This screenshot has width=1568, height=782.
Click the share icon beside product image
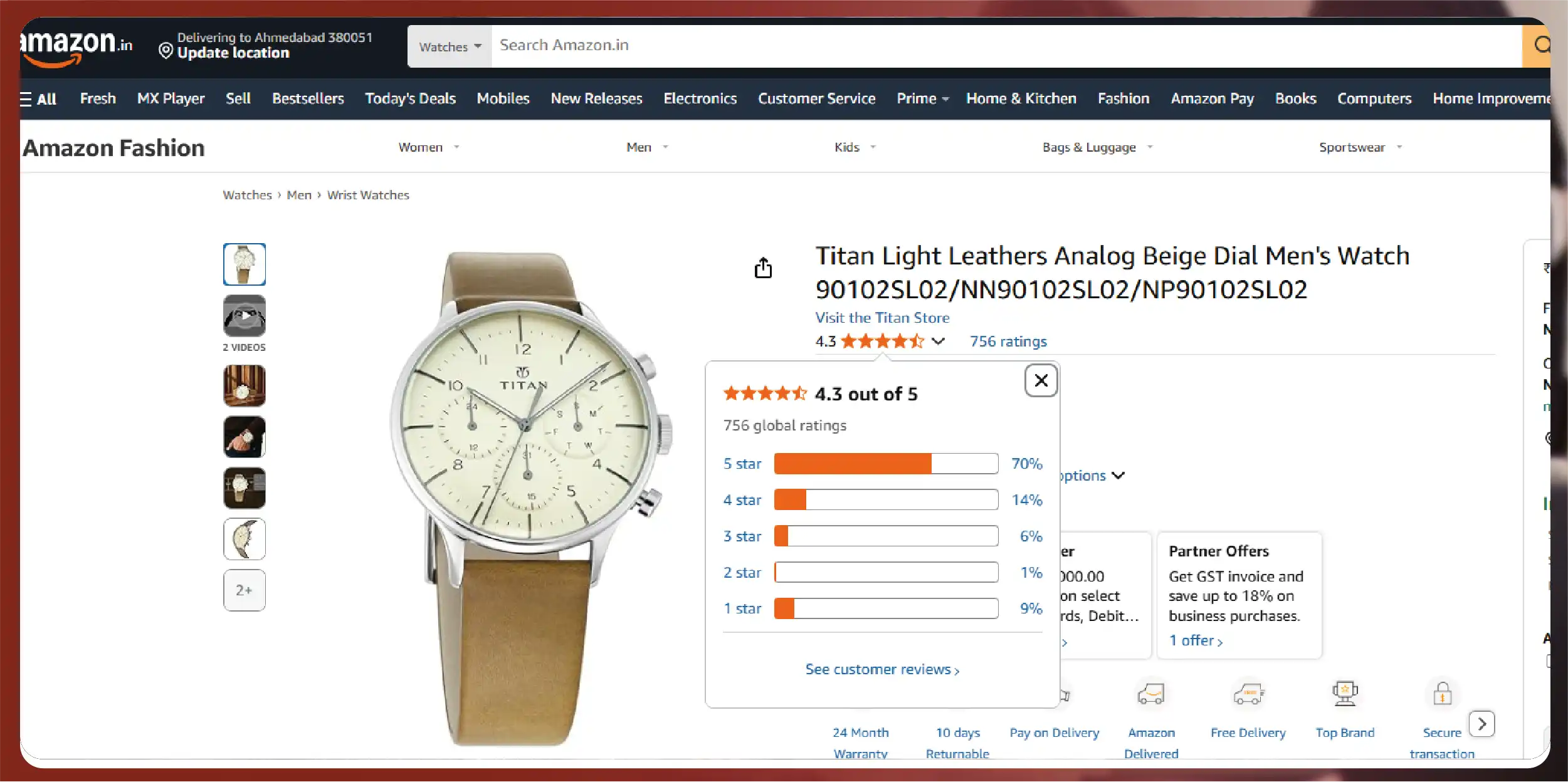(x=763, y=268)
